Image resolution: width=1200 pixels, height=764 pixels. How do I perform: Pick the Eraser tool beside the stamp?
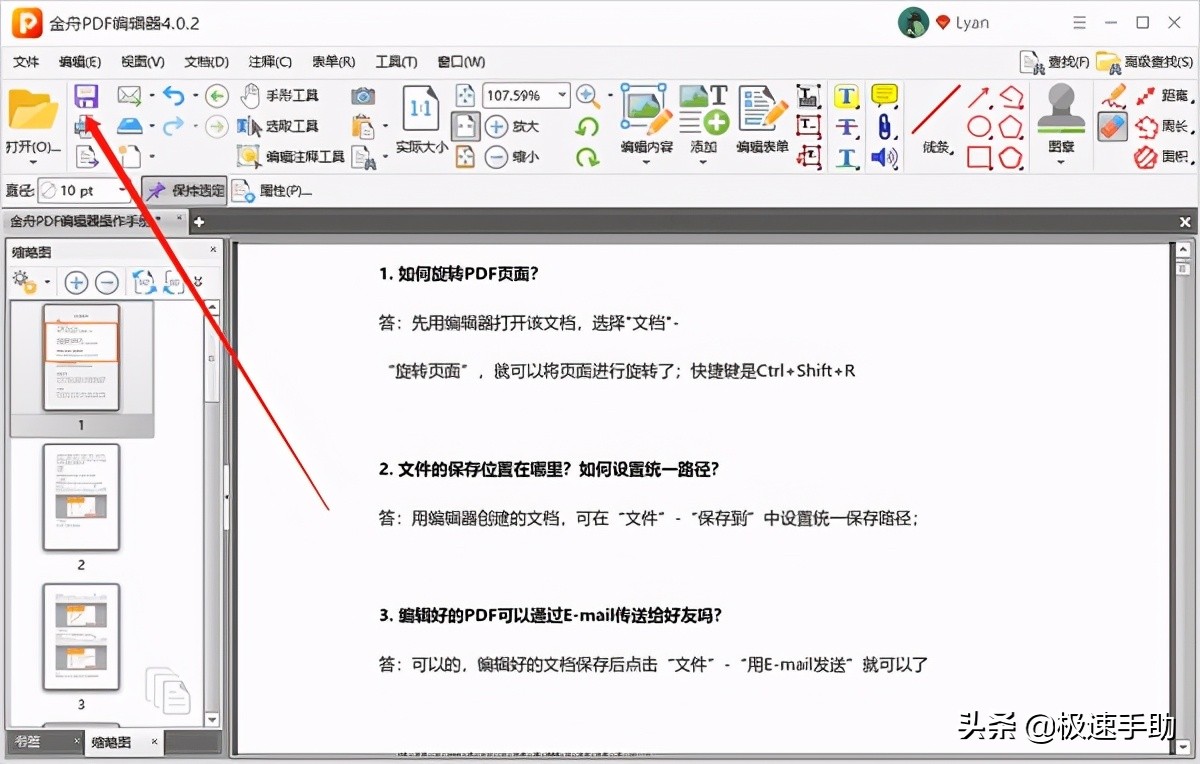pos(1114,125)
